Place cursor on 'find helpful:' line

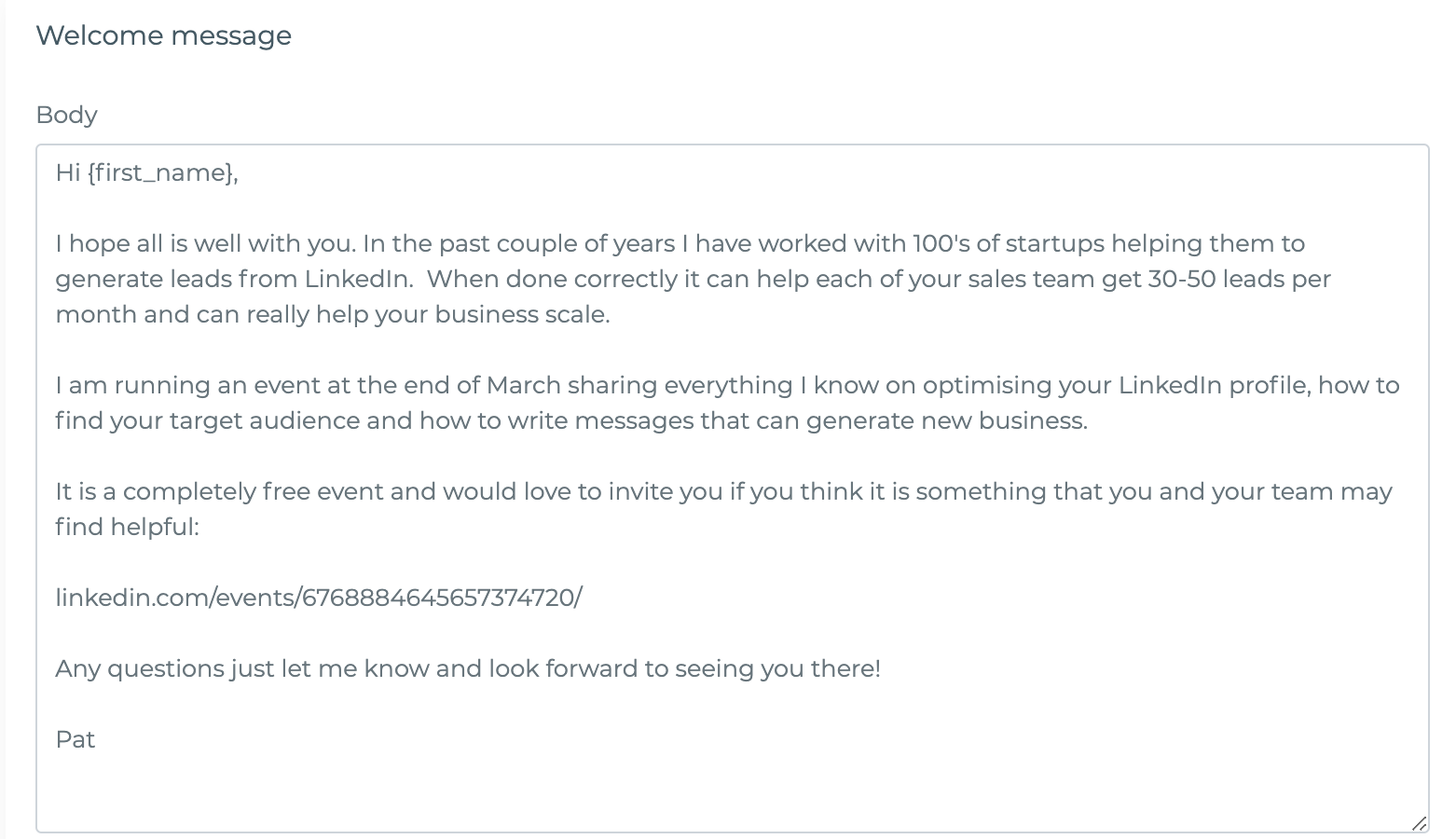(127, 528)
